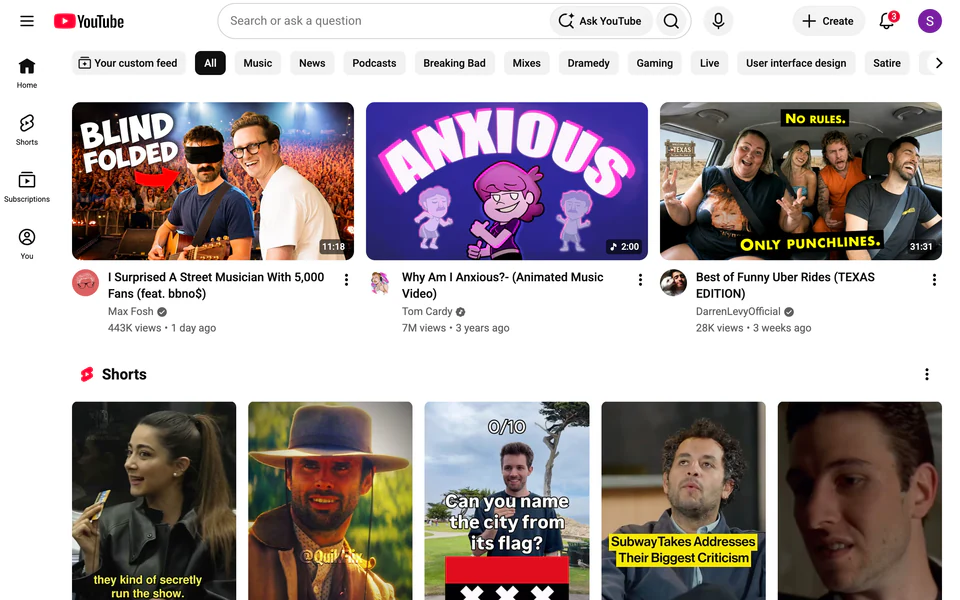The image size is (960, 600).
Task: Open the cowboy hat man Short
Action: pos(331,501)
